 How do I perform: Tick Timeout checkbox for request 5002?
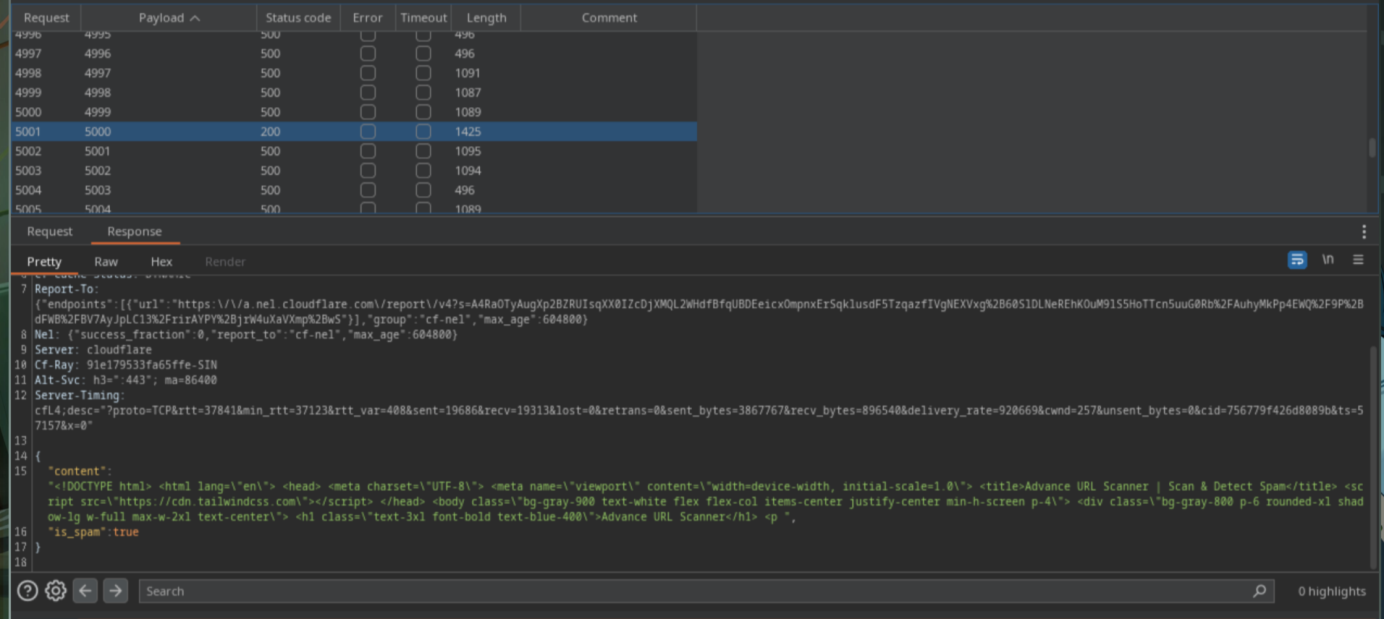pos(423,151)
